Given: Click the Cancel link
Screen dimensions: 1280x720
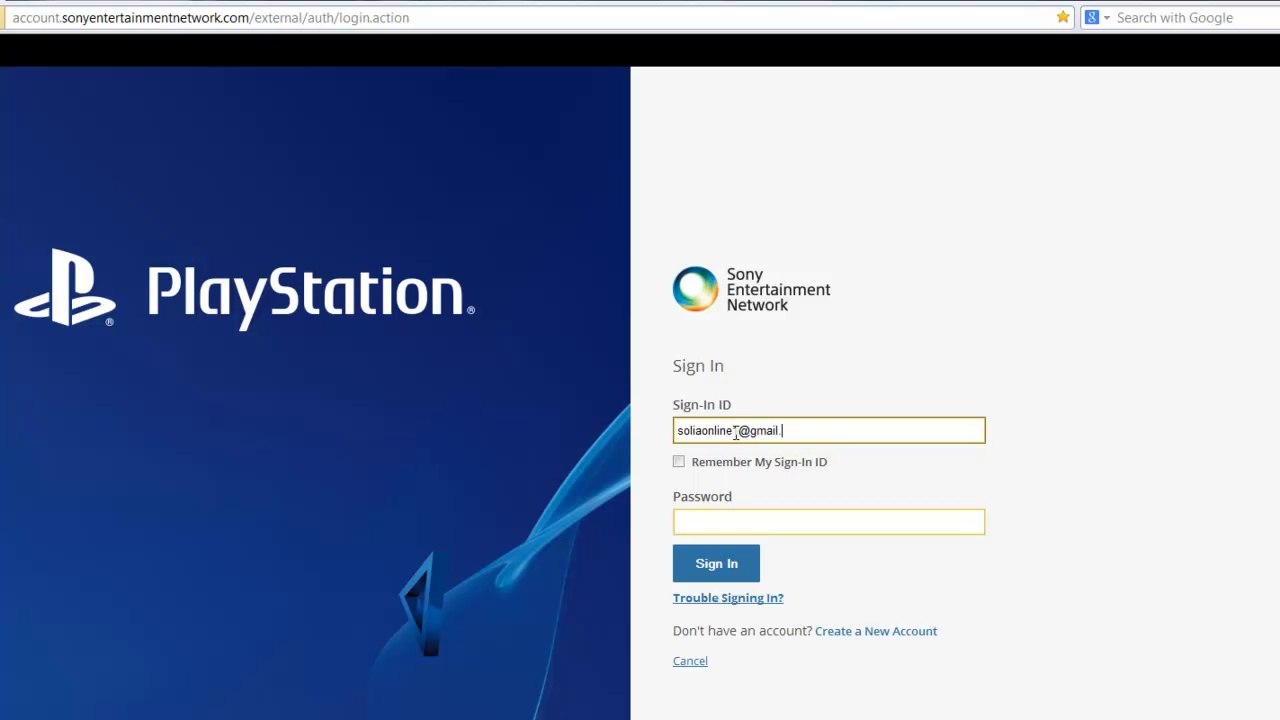Looking at the screenshot, I should click(x=690, y=661).
